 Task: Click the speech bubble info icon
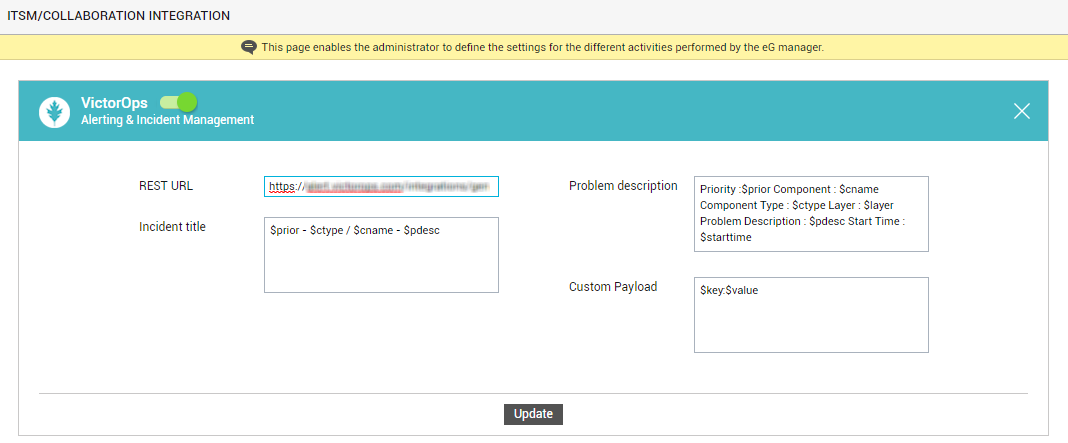click(x=249, y=48)
